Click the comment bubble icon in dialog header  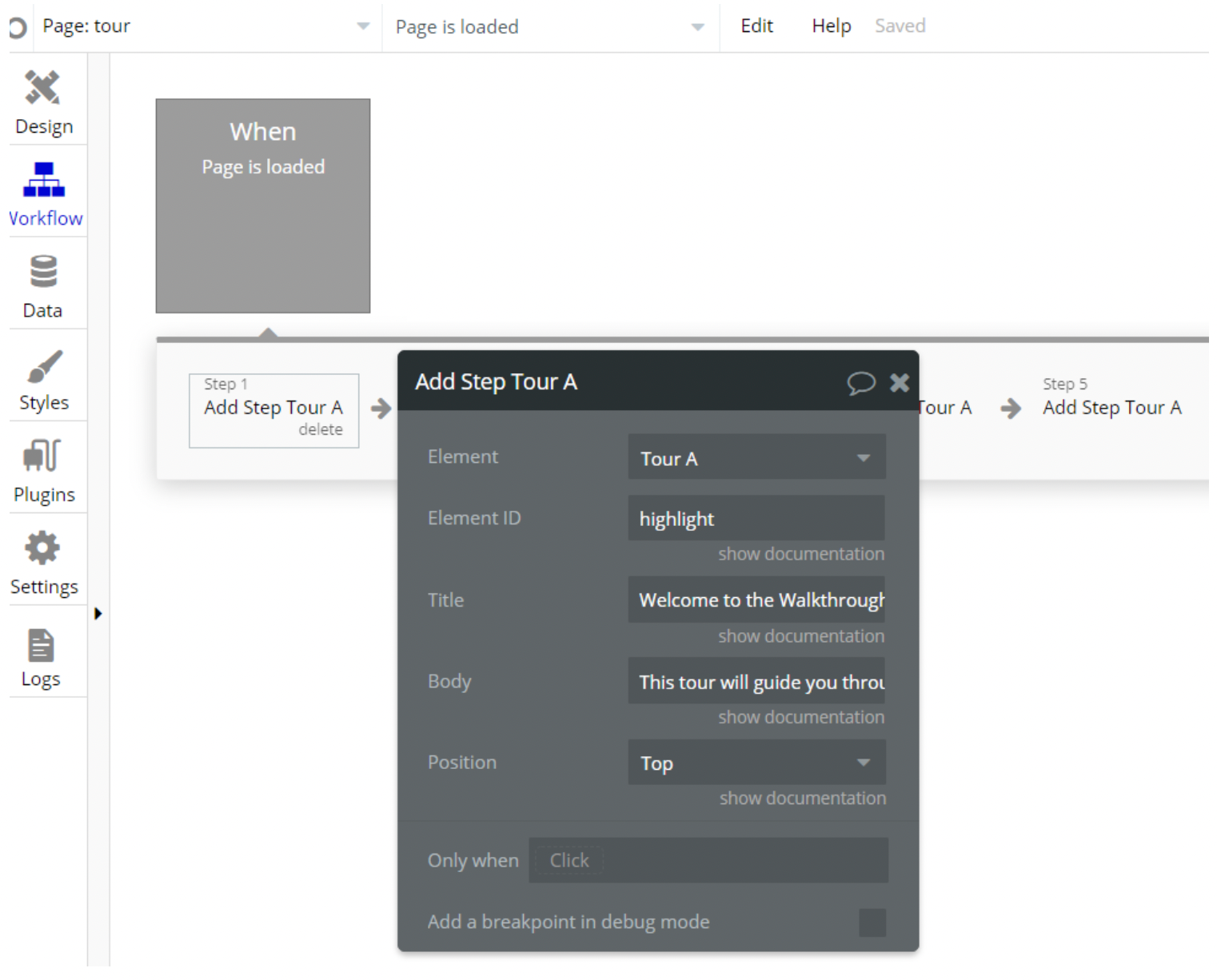tap(861, 383)
